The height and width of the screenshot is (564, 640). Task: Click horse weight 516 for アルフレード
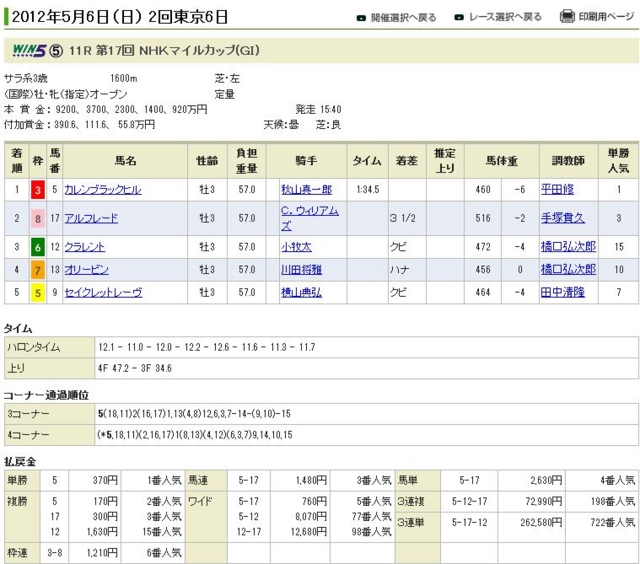(x=483, y=218)
